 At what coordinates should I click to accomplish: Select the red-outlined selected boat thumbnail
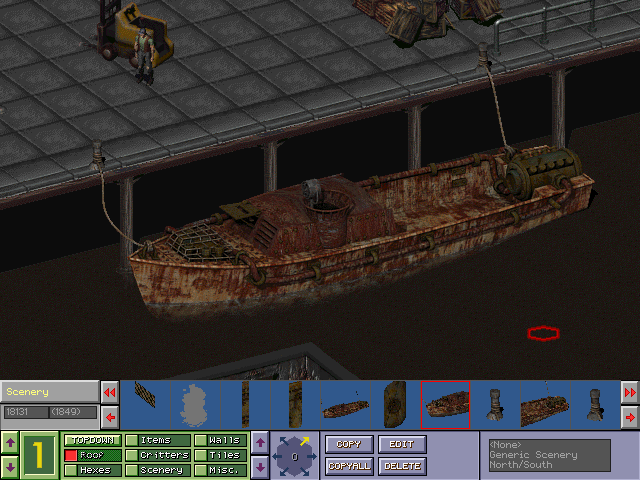pyautogui.click(x=445, y=404)
